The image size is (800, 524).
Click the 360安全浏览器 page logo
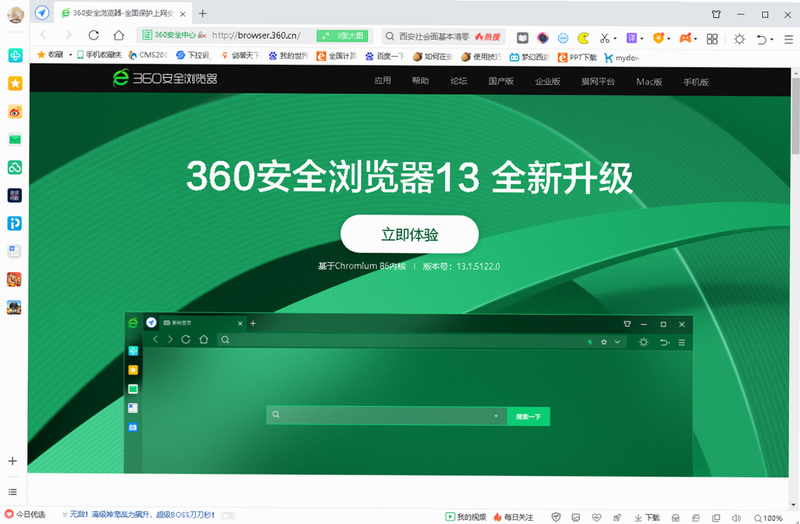click(165, 78)
